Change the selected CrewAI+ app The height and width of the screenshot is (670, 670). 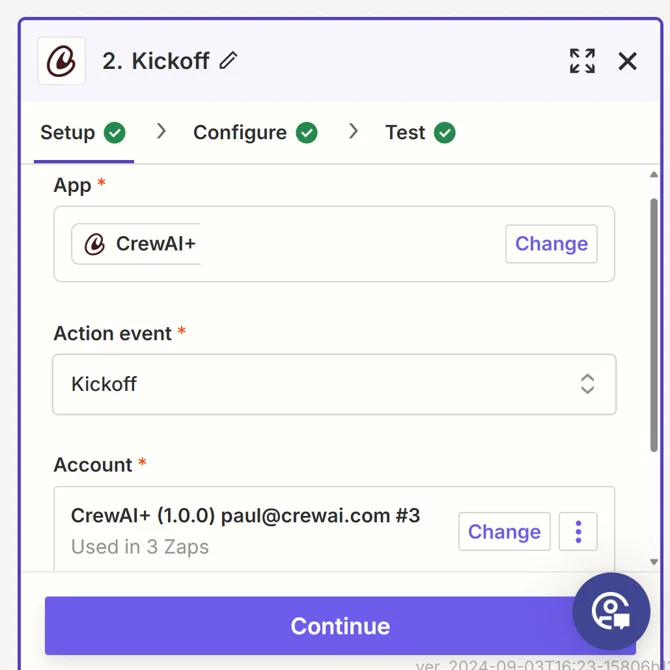click(x=551, y=244)
